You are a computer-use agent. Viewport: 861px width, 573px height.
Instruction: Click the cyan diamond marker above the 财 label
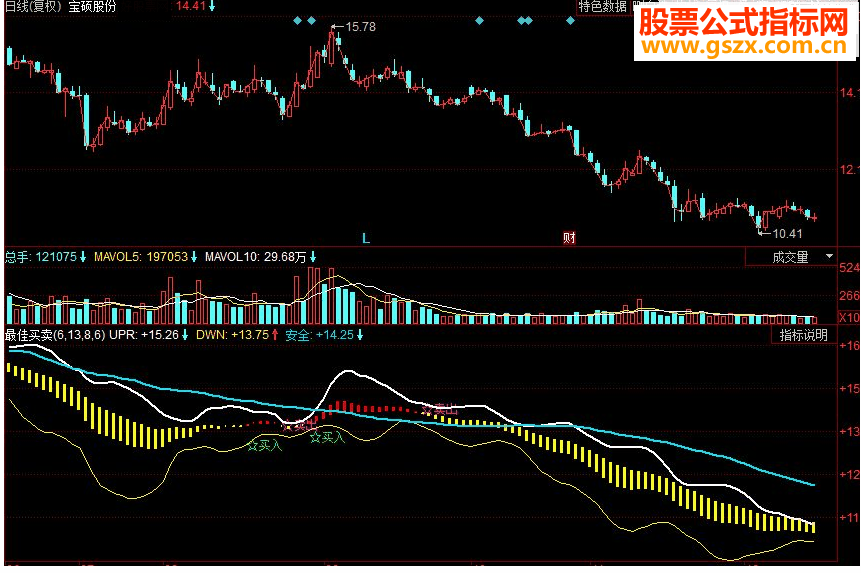[570, 21]
